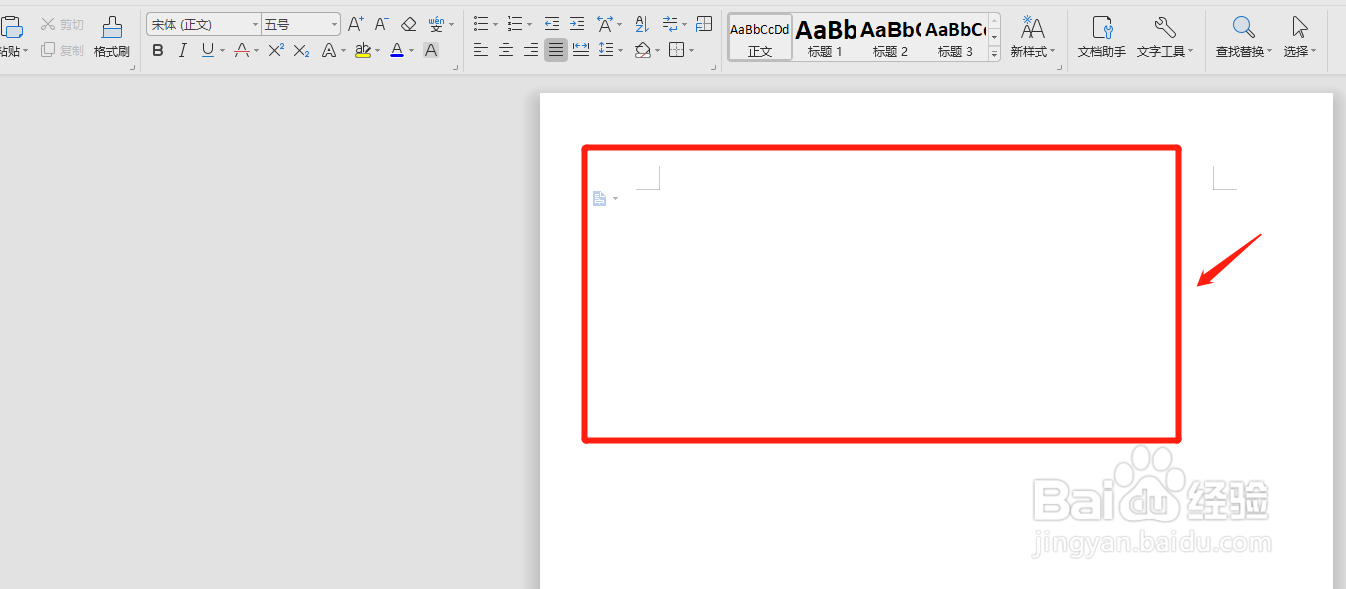This screenshot has width=1346, height=589.
Task: Open the font color dropdown arrow
Action: tap(412, 51)
